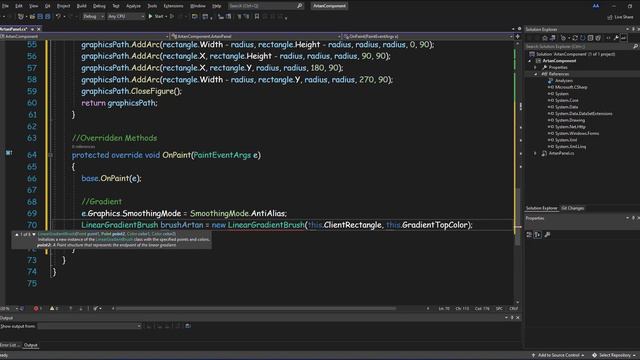Collapse the ArtanComponent project node
640x360 pixels.
[530, 61]
